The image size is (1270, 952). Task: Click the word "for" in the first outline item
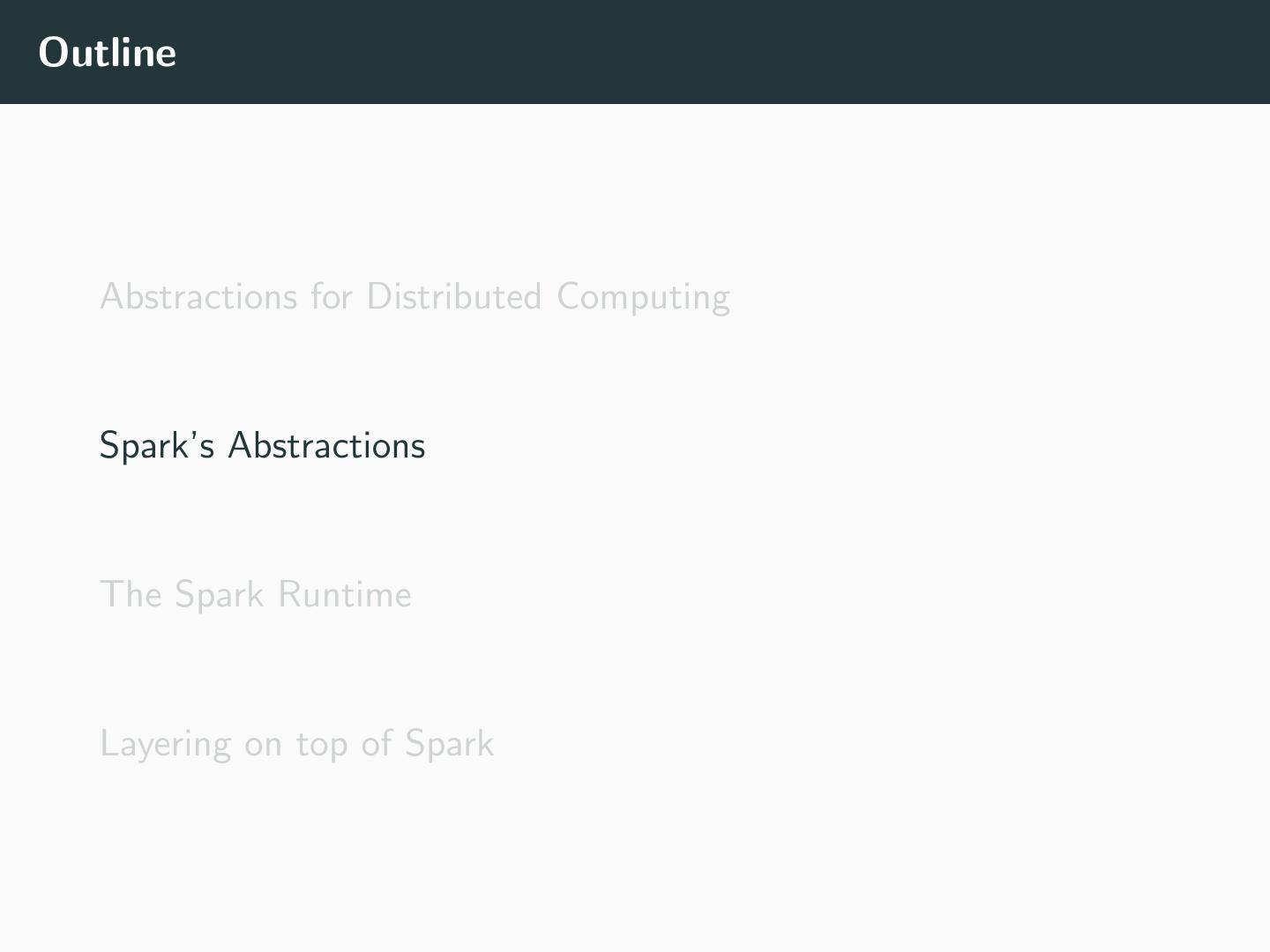(x=332, y=296)
